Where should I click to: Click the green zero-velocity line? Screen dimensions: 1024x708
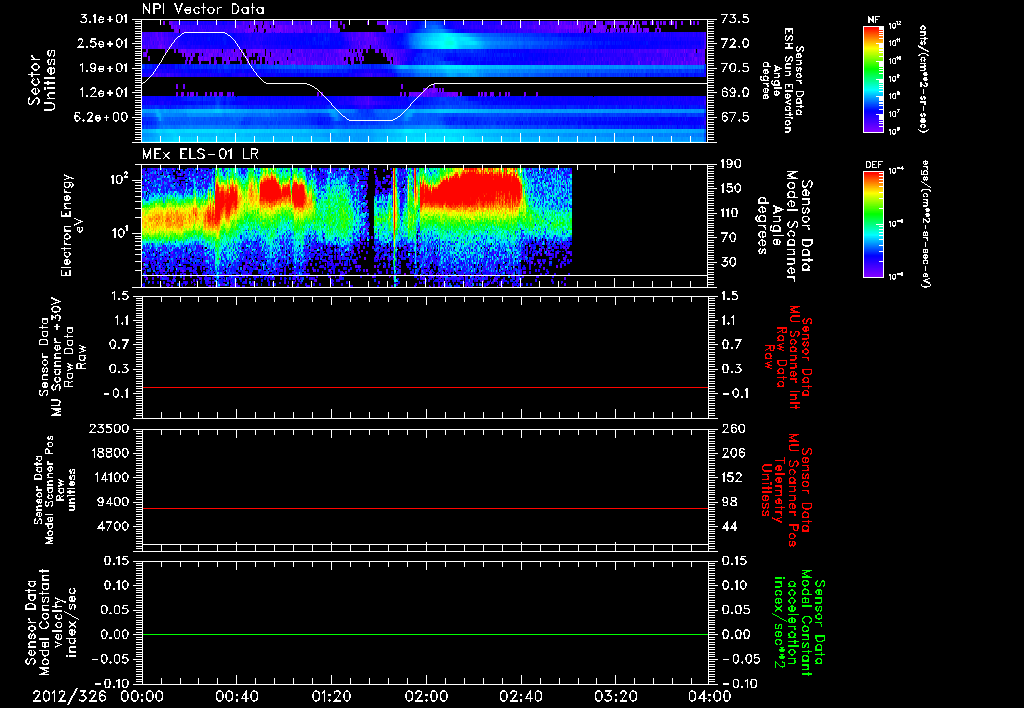coord(424,634)
